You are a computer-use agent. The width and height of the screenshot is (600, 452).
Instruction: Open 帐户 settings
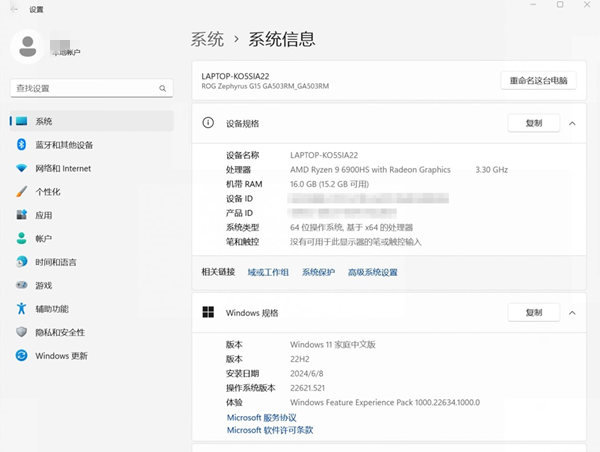[92, 238]
